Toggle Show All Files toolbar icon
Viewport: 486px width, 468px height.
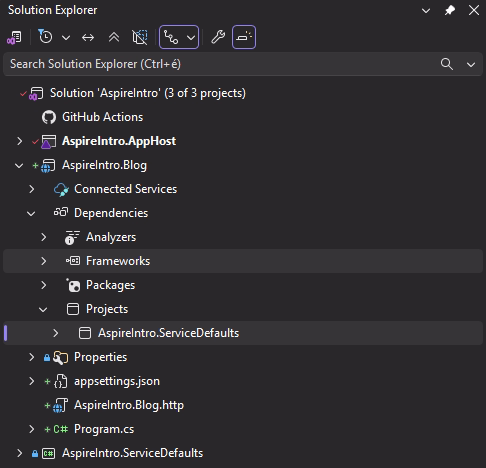pos(140,37)
